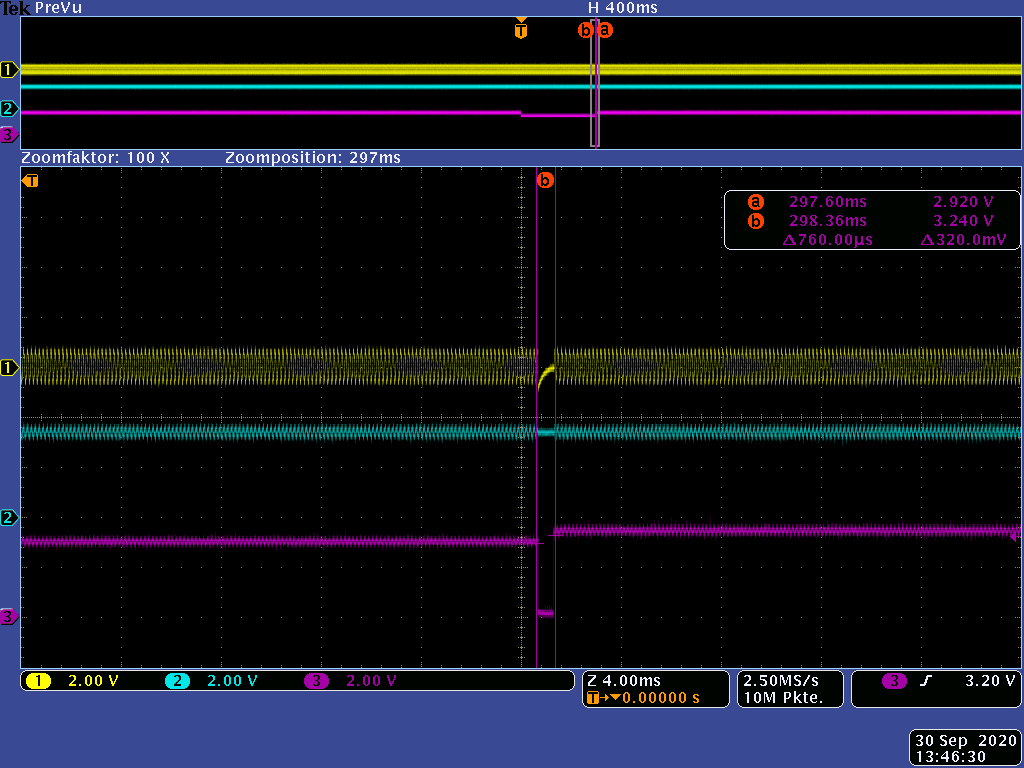1024x768 pixels.
Task: Click channel 3 magenta marker in zoom view
Action: [8, 616]
